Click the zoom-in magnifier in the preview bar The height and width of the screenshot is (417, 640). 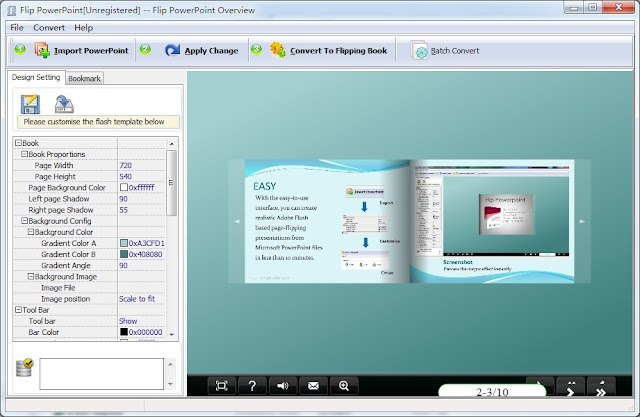point(344,386)
